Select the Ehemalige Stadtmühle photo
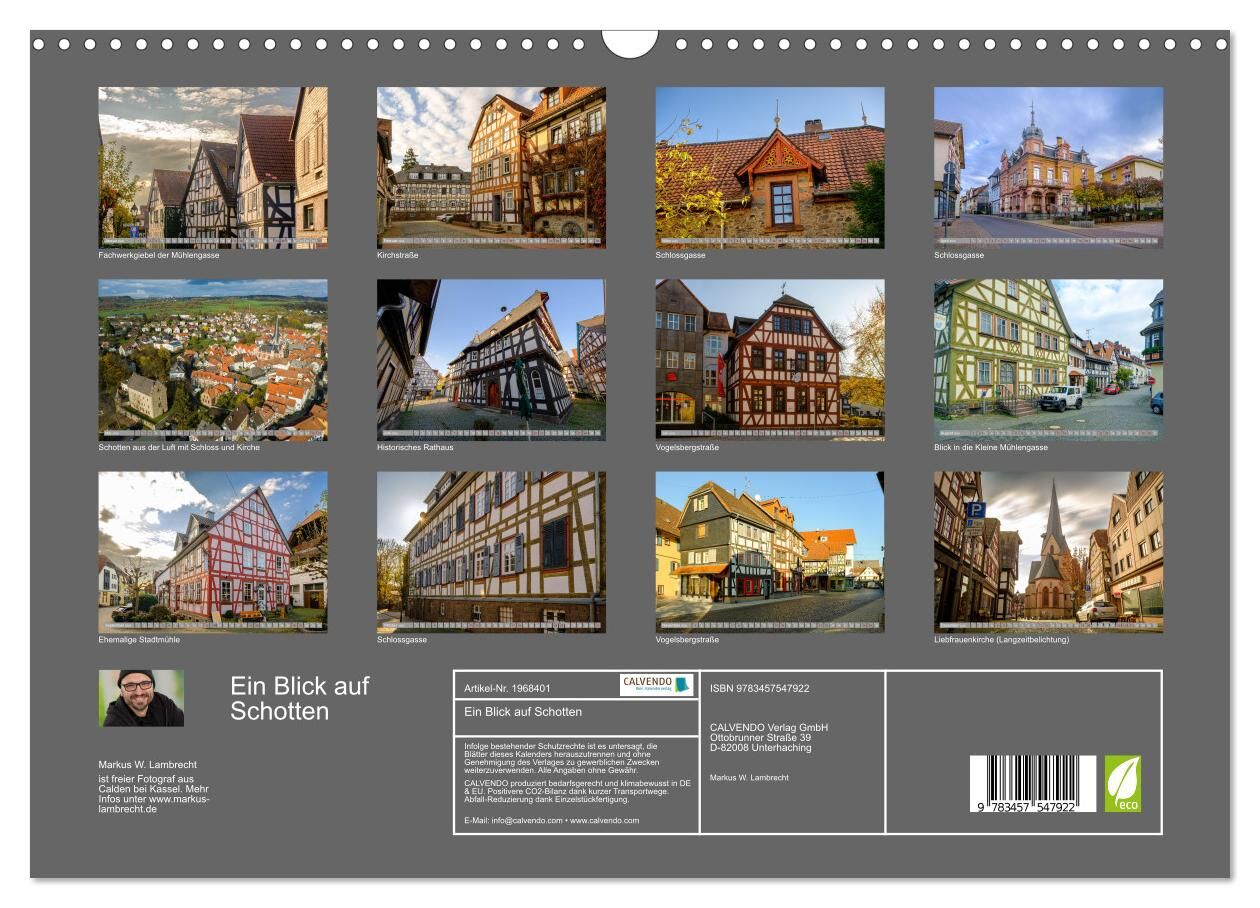1260x908 pixels. [x=212, y=552]
